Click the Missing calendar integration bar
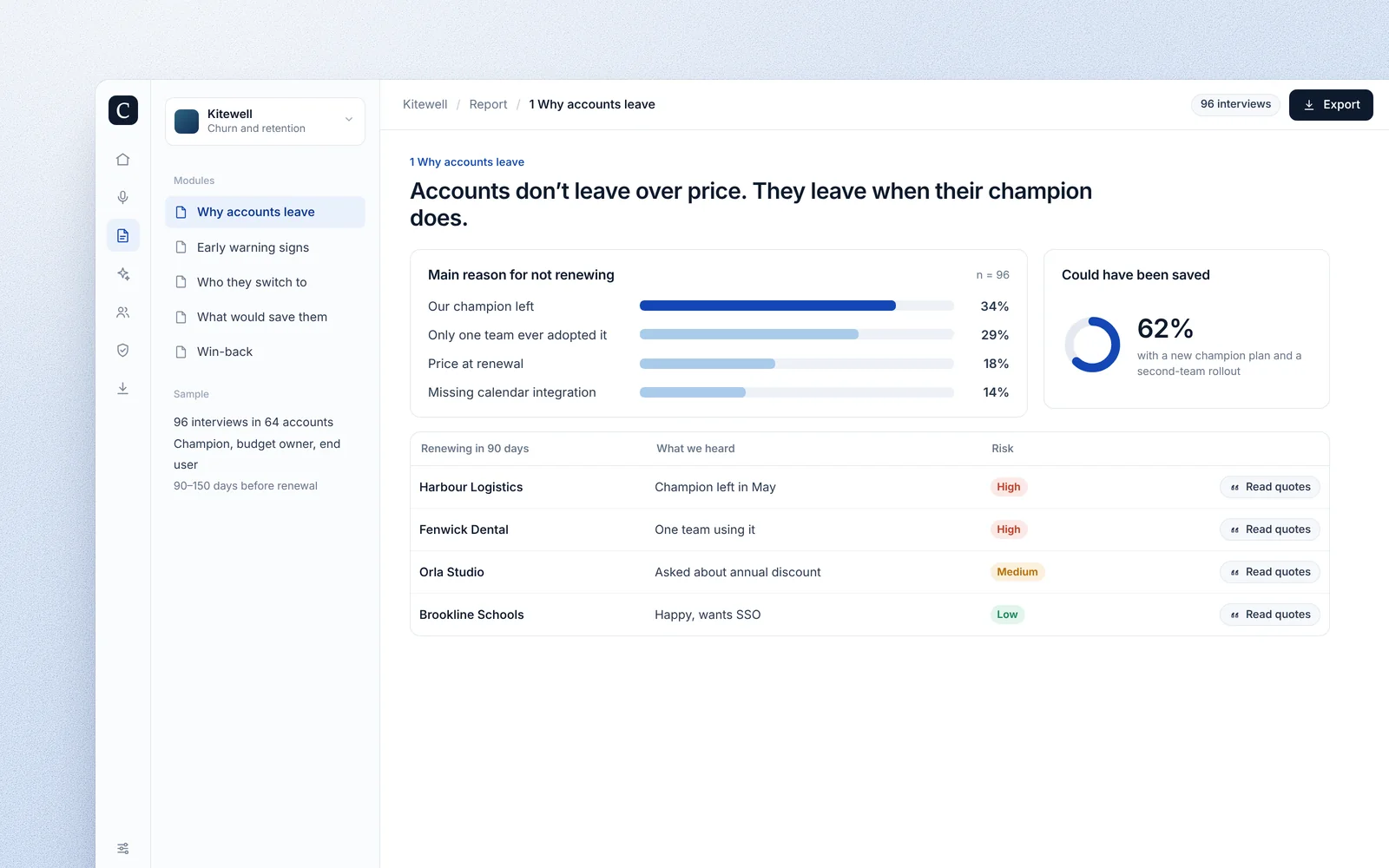This screenshot has height=868, width=1389. coord(797,392)
